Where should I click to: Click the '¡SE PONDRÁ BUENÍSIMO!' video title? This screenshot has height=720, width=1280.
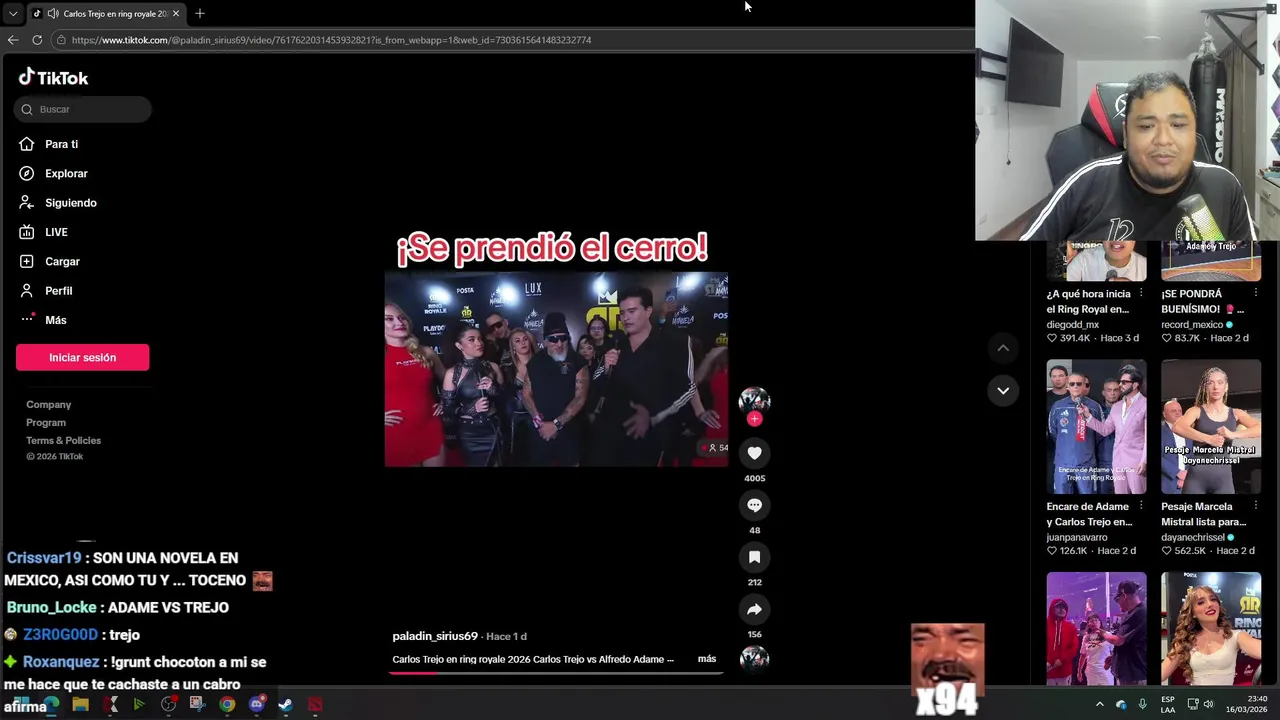[1202, 302]
